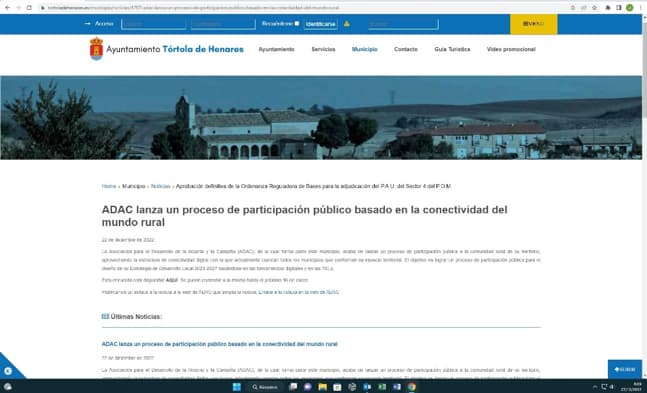Click the Noticias breadcrumb link
This screenshot has width=647, height=393.
[x=161, y=186]
